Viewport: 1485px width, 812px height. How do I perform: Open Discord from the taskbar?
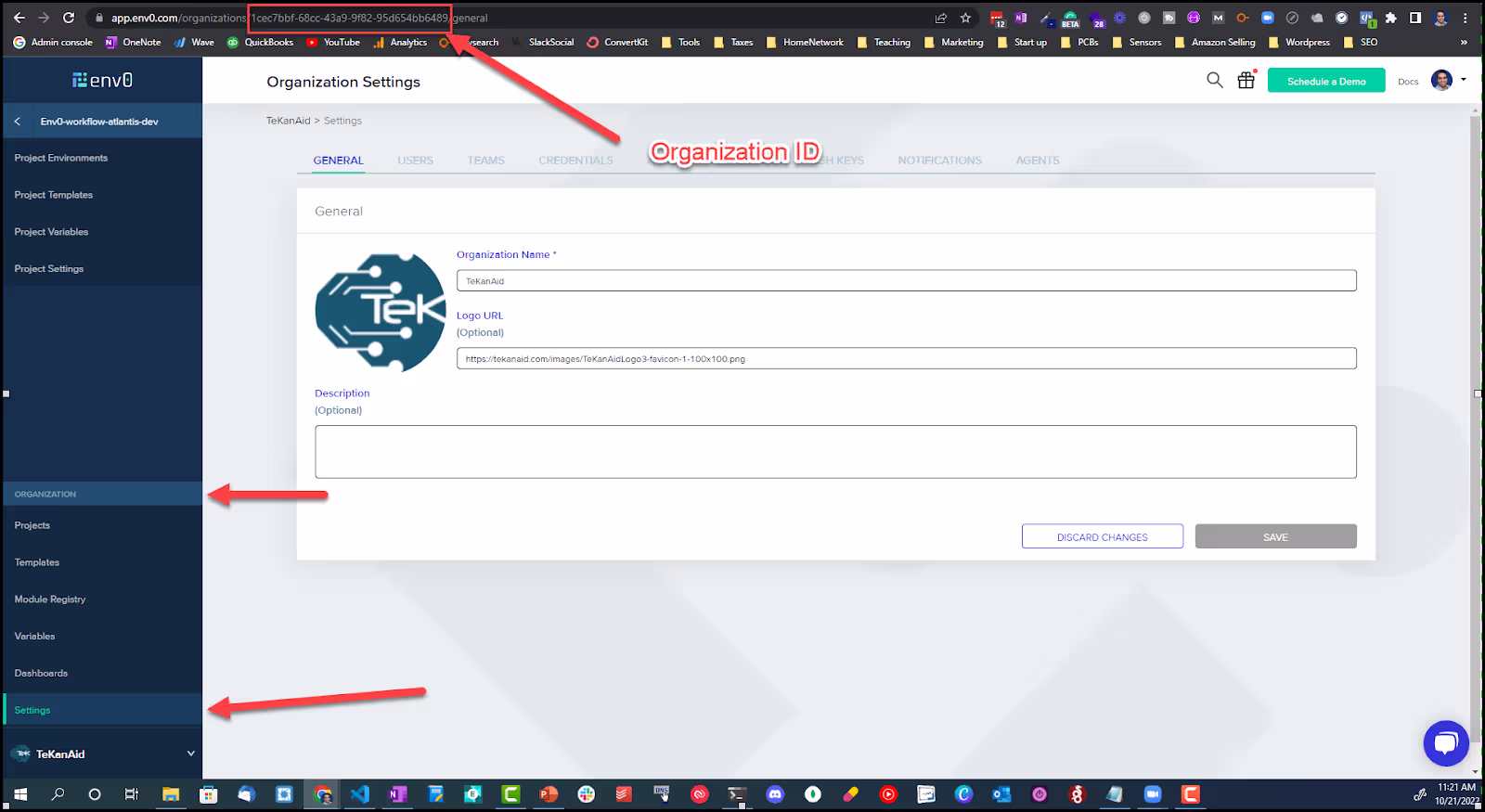coord(775,794)
